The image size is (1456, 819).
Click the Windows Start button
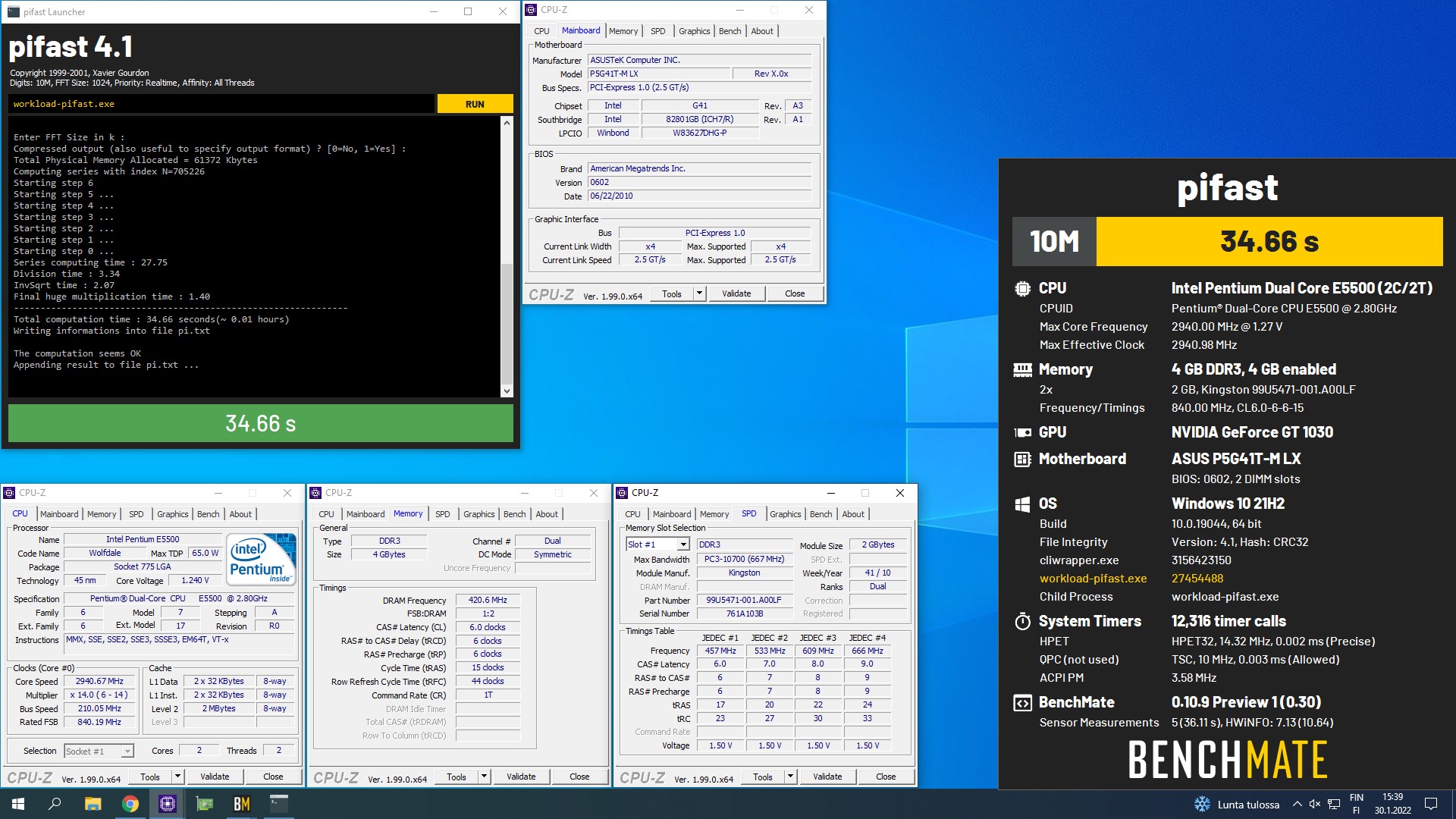(18, 804)
